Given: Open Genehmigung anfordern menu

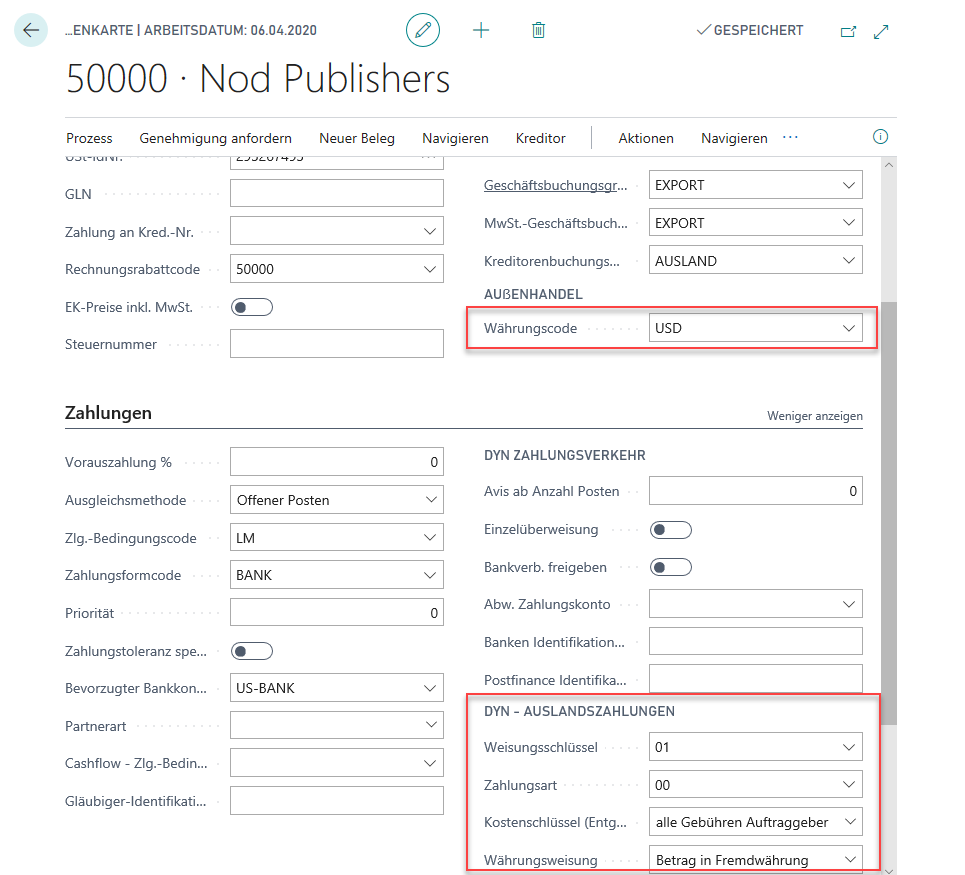Looking at the screenshot, I should pos(215,138).
